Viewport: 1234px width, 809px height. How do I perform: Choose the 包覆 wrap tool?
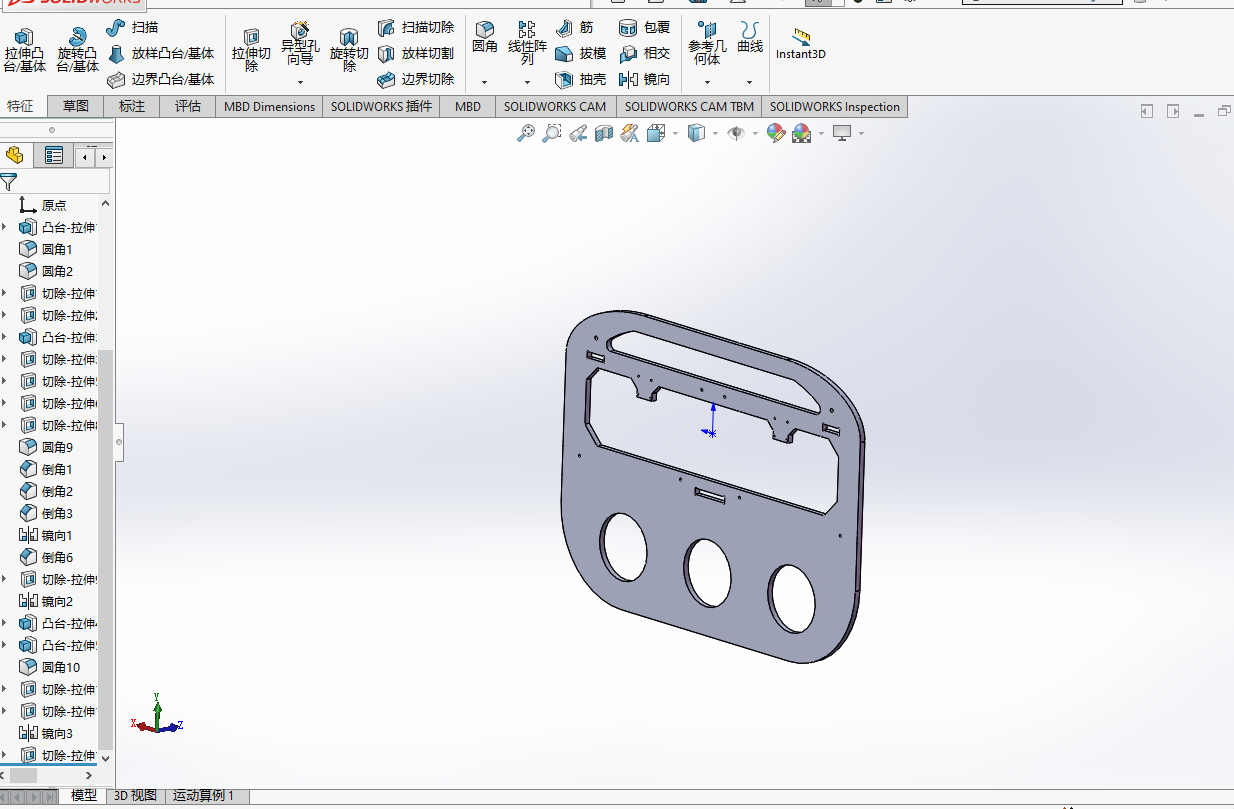pyautogui.click(x=645, y=27)
